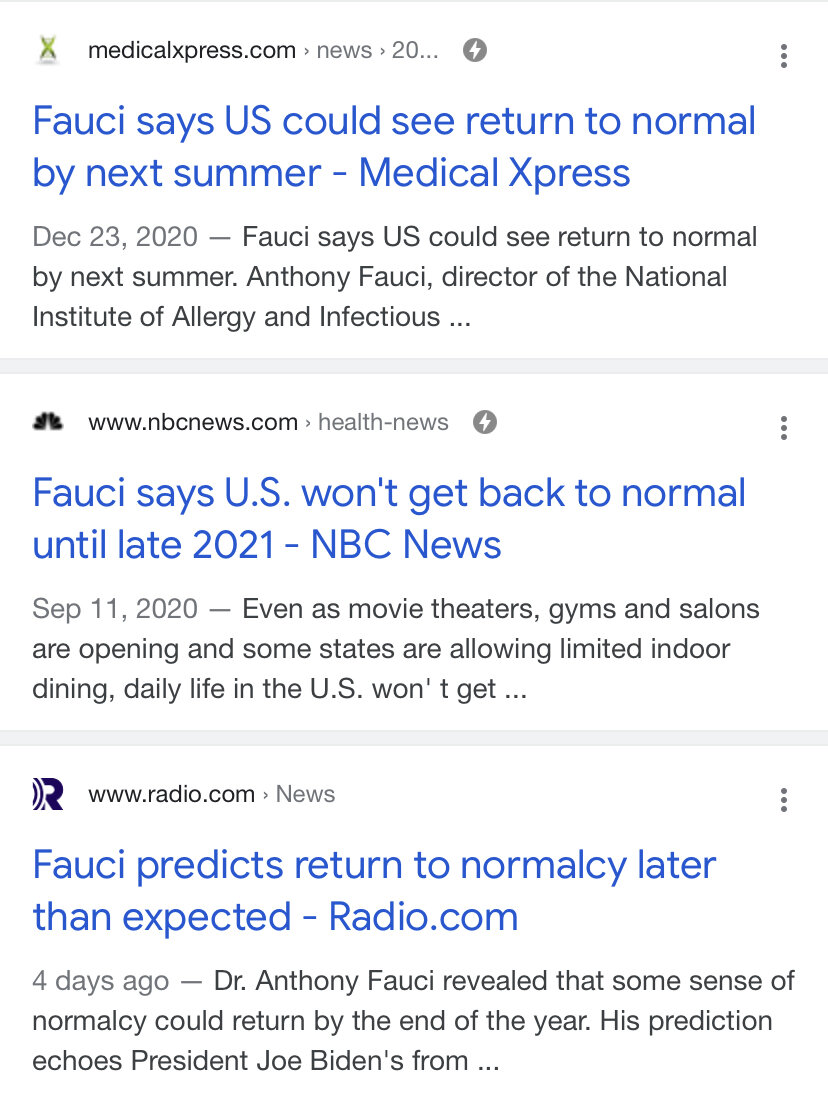Open 'Fauci says US could see return to normal' headline
The width and height of the screenshot is (828, 1100).
point(394,147)
